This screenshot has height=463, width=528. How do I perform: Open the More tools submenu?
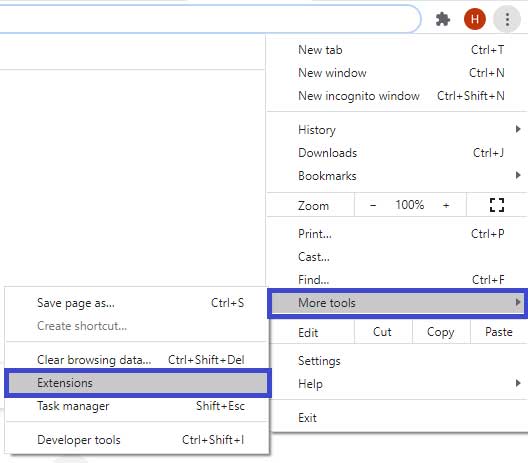pos(398,303)
